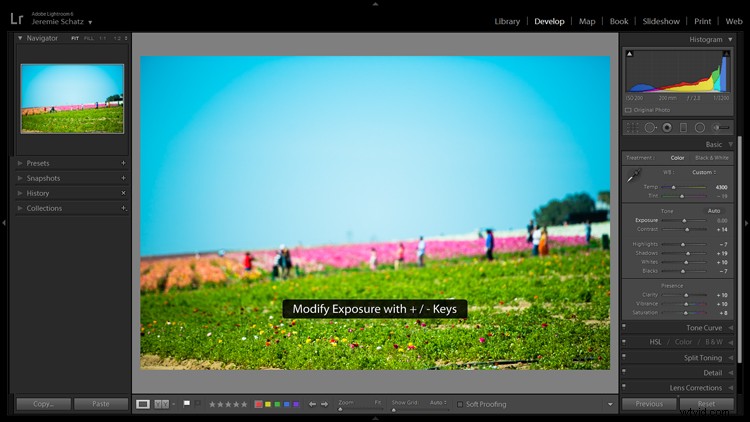Screen dimensions: 750x422
Task: Expand the Presets panel
Action: (x=20, y=163)
